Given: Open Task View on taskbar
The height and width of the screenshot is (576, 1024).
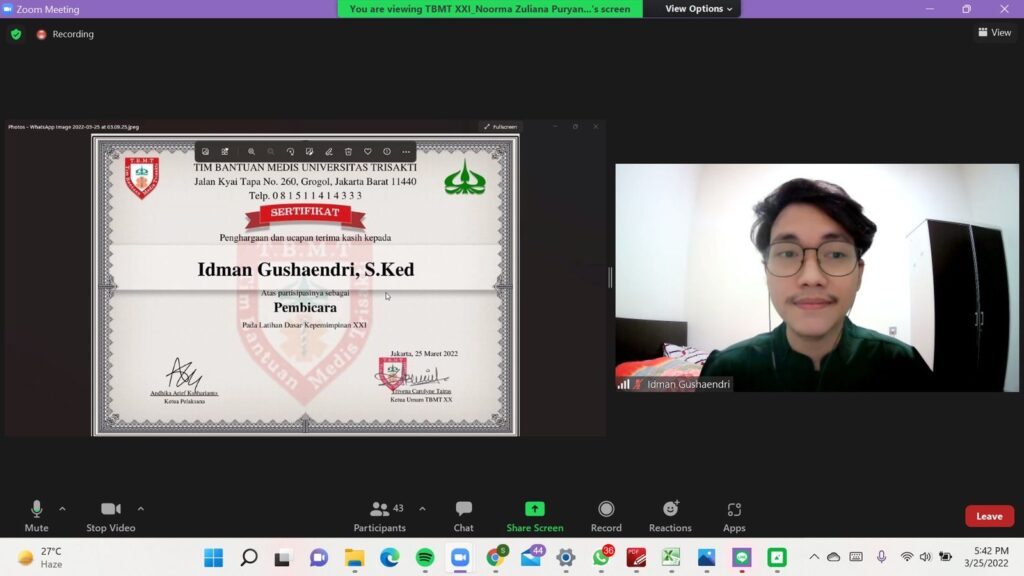Looking at the screenshot, I should point(282,558).
